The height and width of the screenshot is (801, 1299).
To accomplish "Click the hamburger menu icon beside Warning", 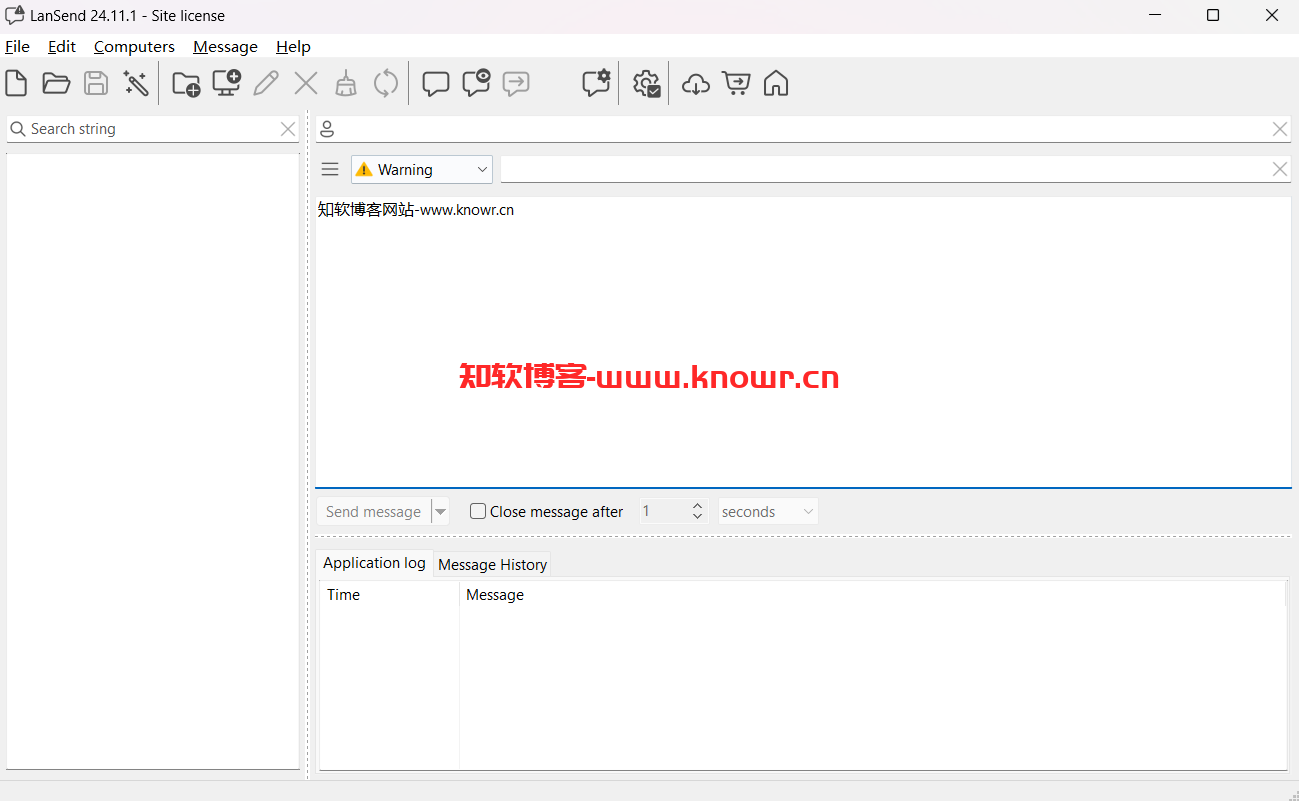I will 330,169.
